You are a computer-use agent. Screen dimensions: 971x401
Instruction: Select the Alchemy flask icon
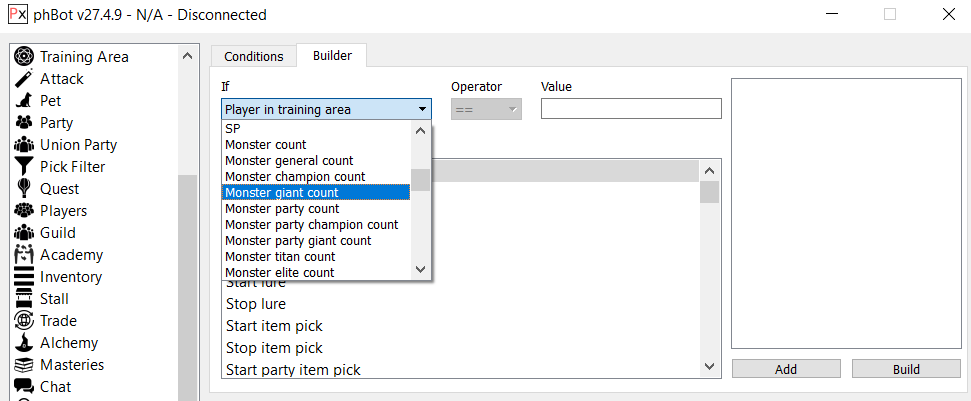pos(24,343)
